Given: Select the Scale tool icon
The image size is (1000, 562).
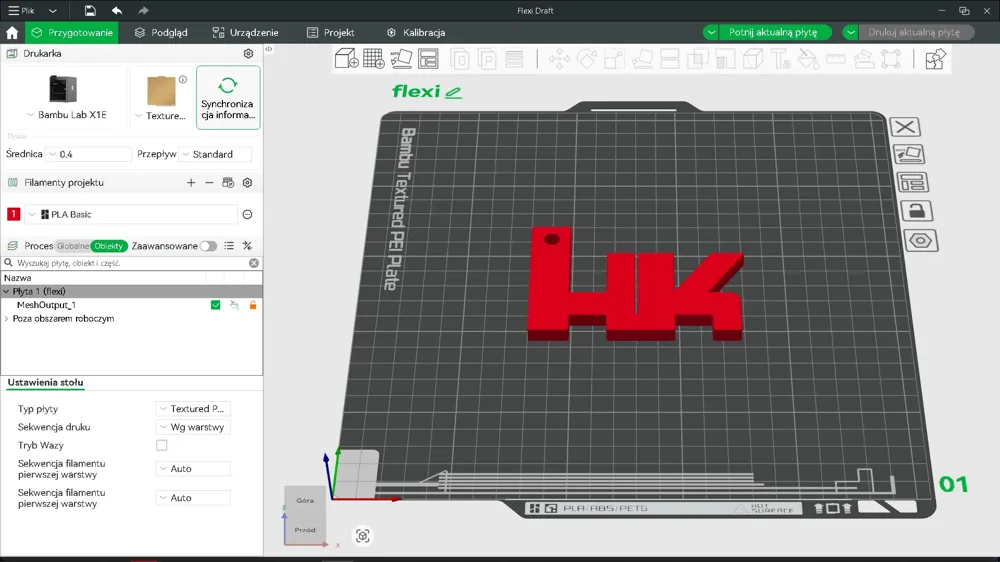Looking at the screenshot, I should point(614,59).
